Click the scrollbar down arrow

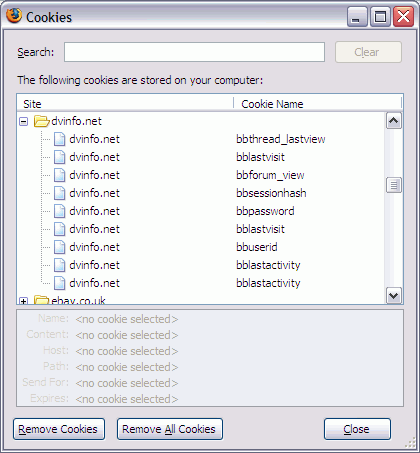(394, 296)
